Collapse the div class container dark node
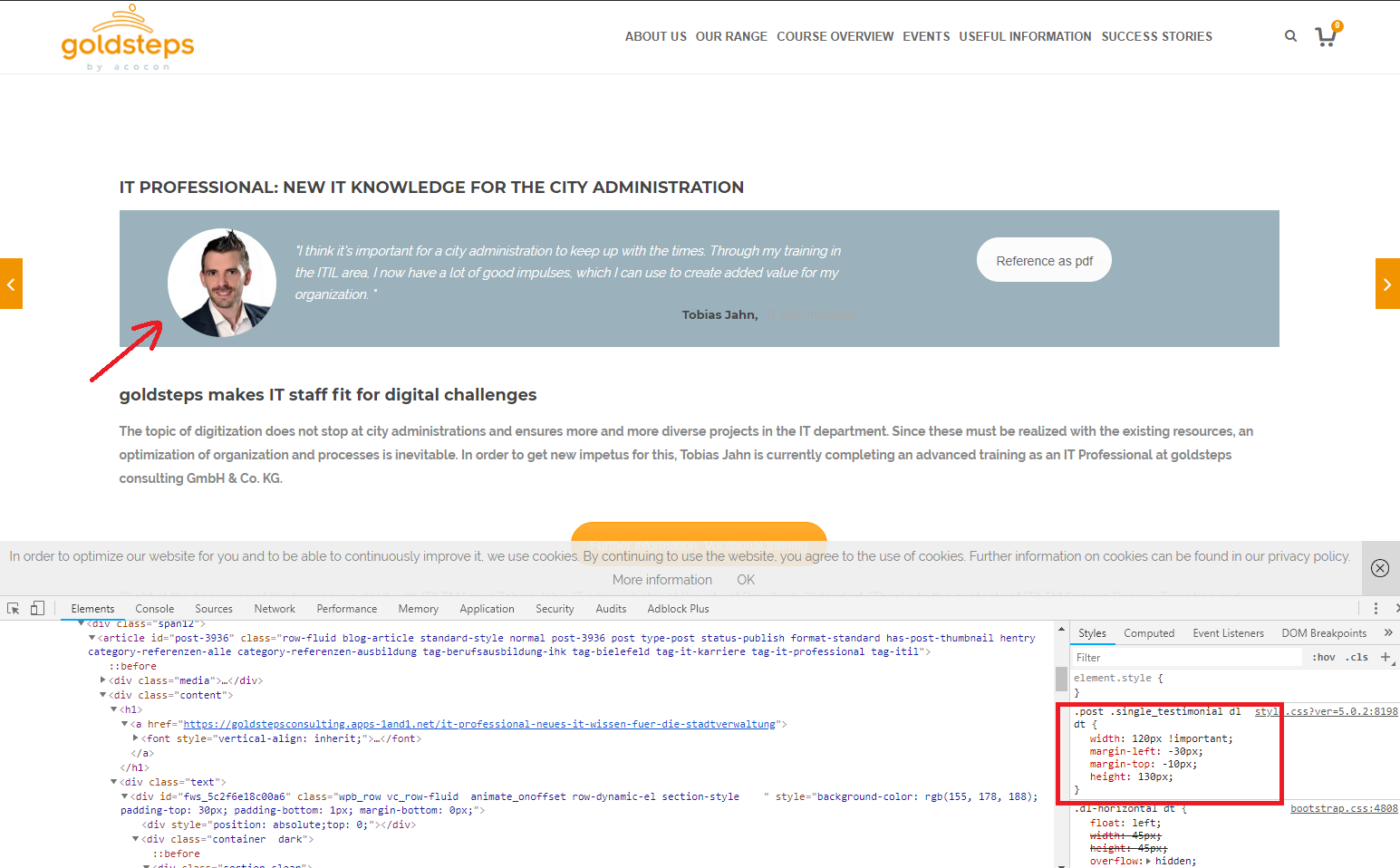The image size is (1400, 868). tap(135, 839)
